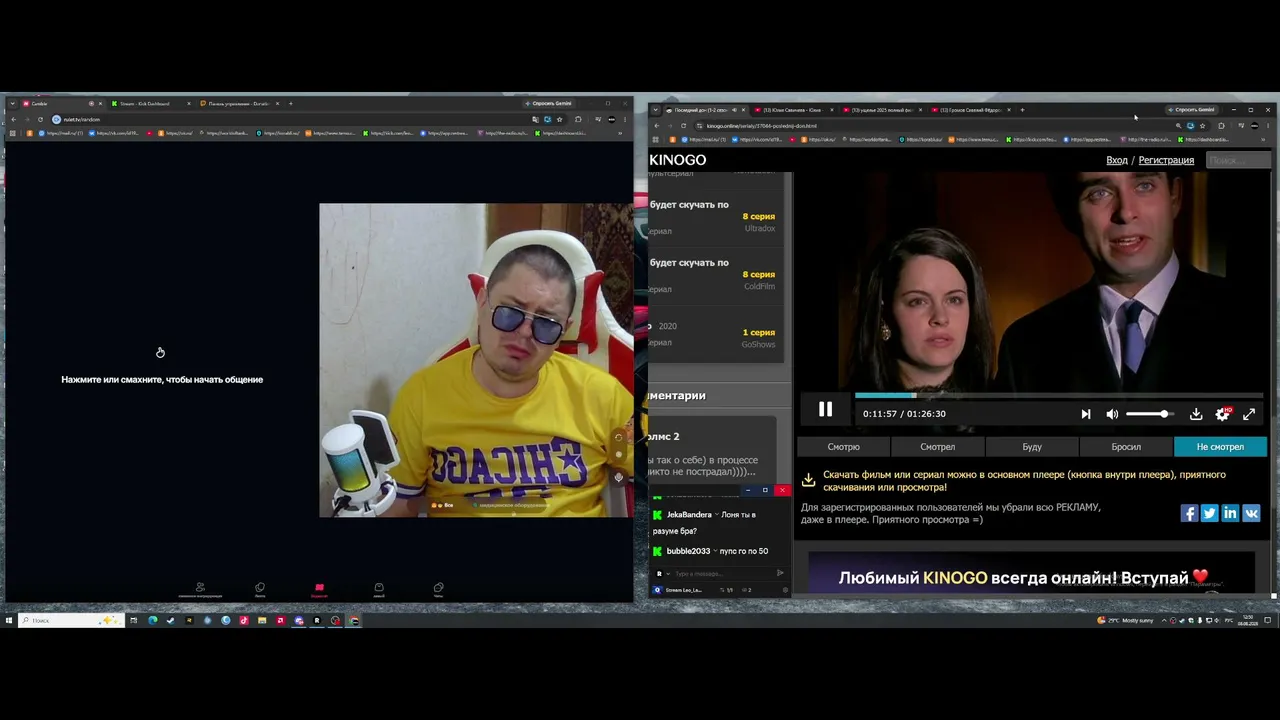Select the Видеочат section in ruletka
Image resolution: width=1280 pixels, height=720 pixels.
pyautogui.click(x=319, y=590)
